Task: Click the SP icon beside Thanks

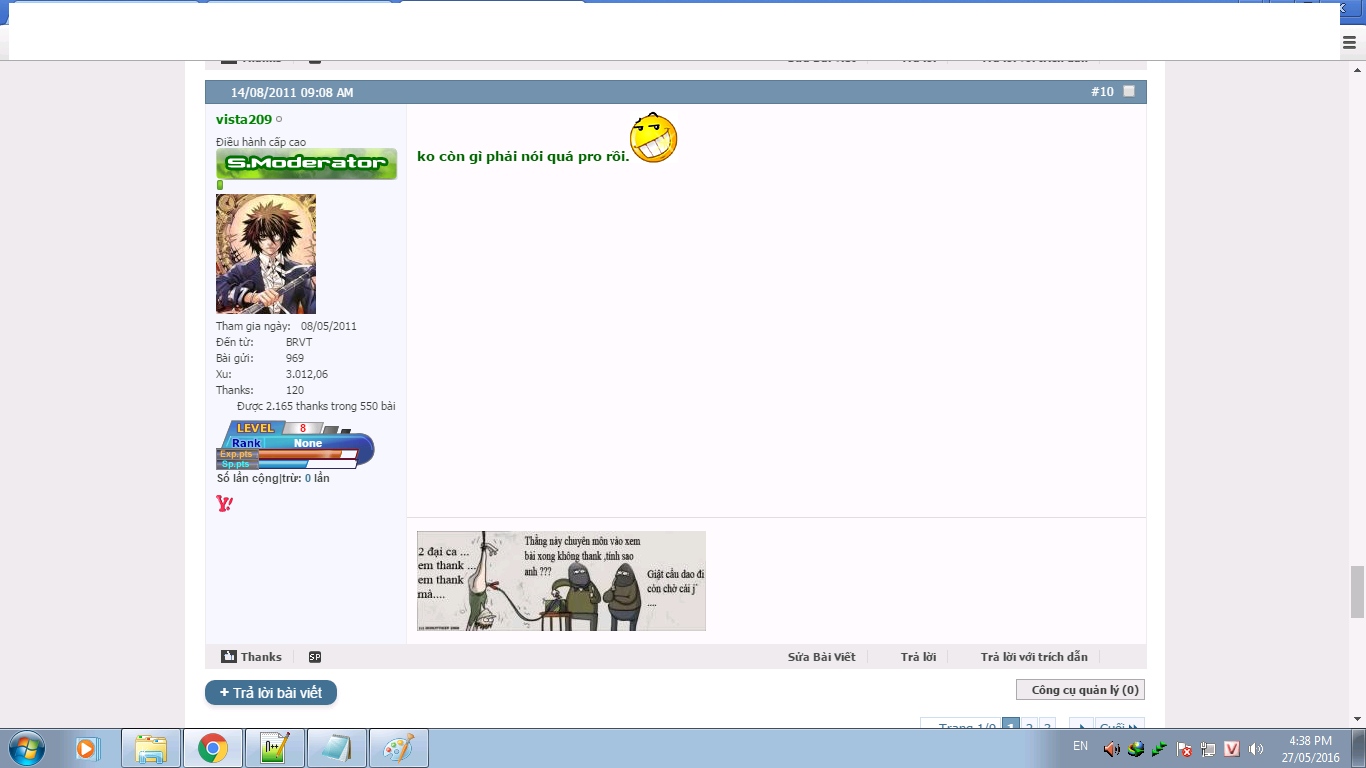Action: pyautogui.click(x=315, y=657)
